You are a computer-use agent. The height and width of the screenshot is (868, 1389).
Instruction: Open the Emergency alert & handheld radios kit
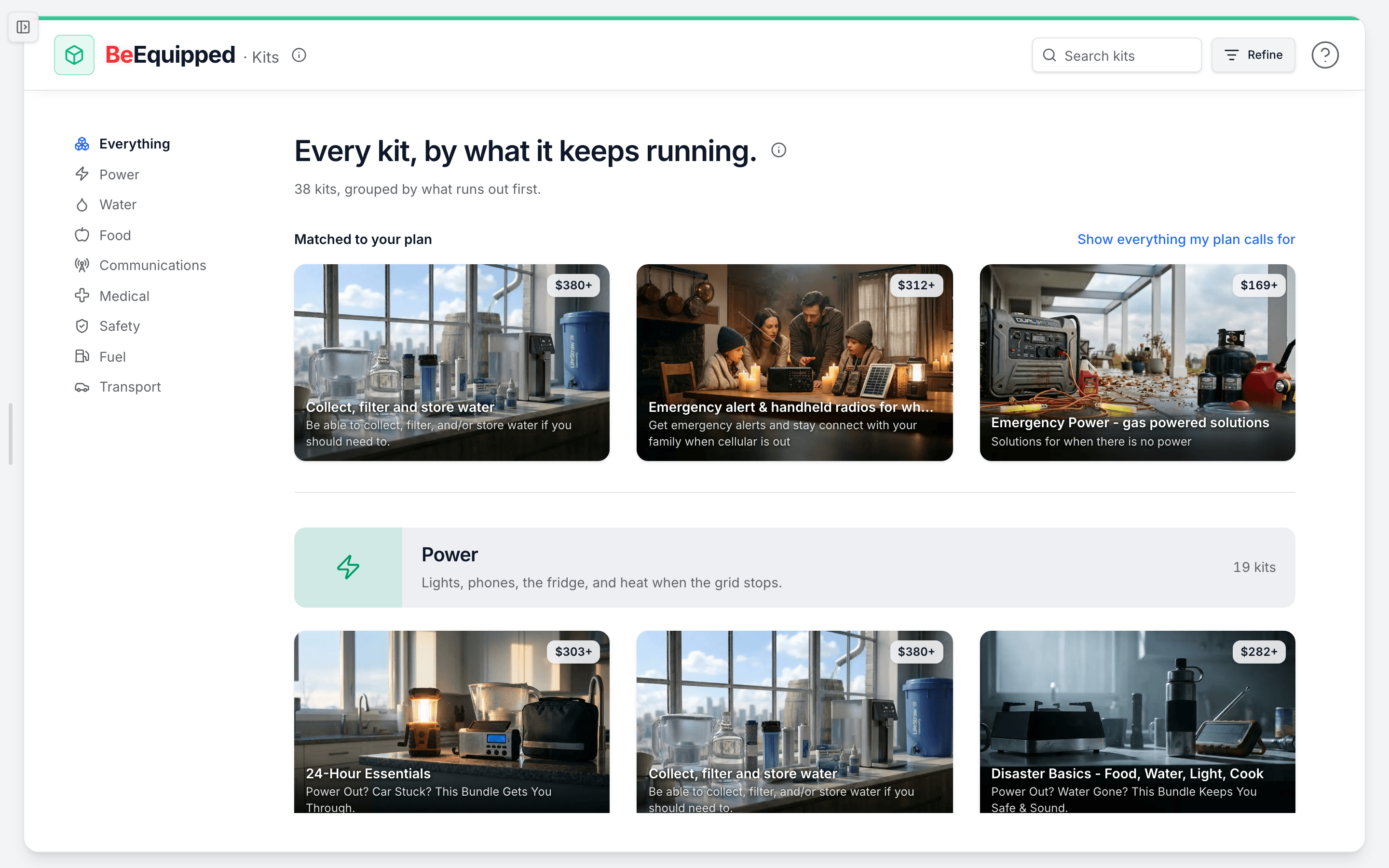click(x=794, y=362)
